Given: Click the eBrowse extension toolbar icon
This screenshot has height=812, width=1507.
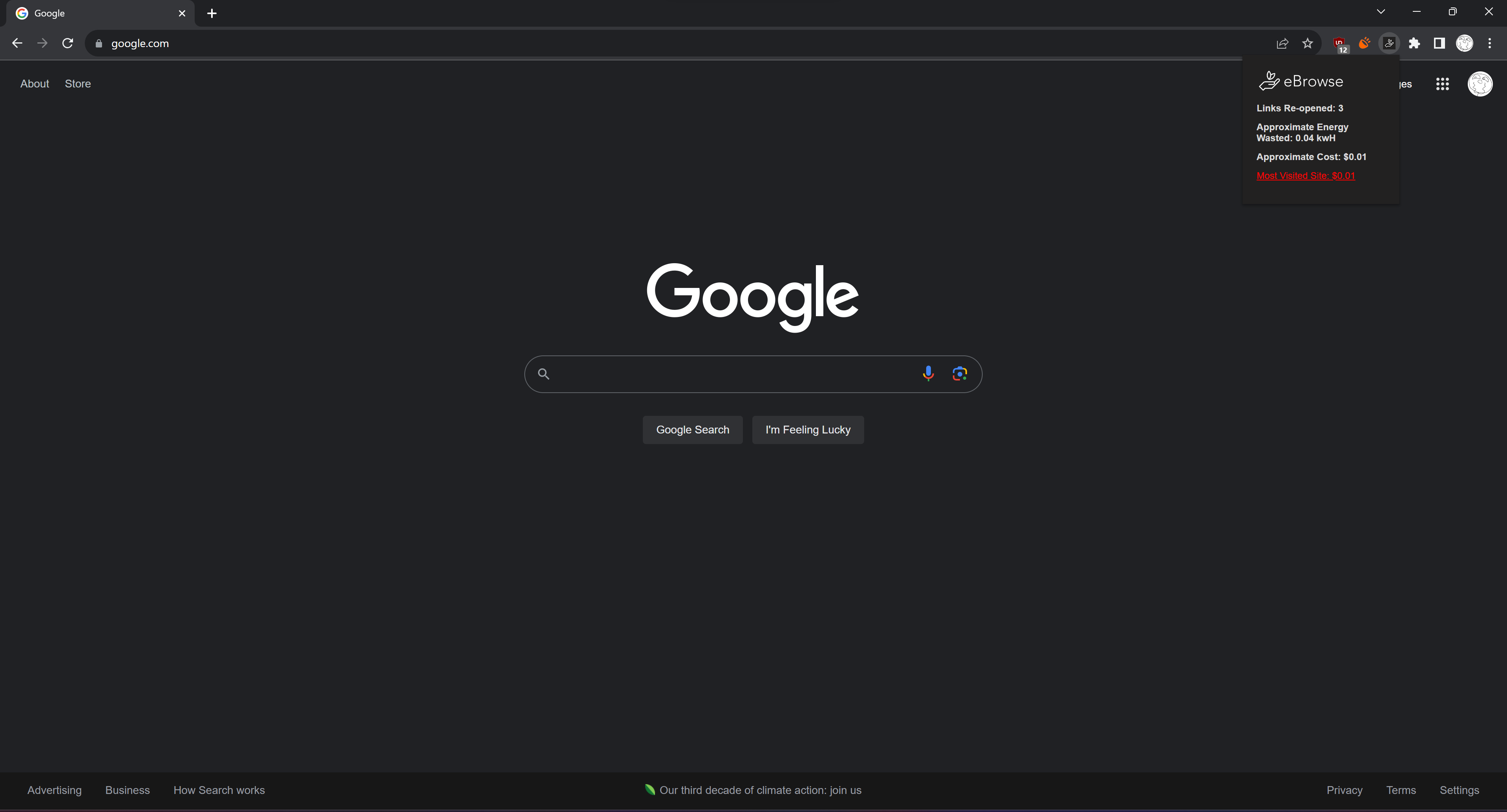Looking at the screenshot, I should 1389,43.
